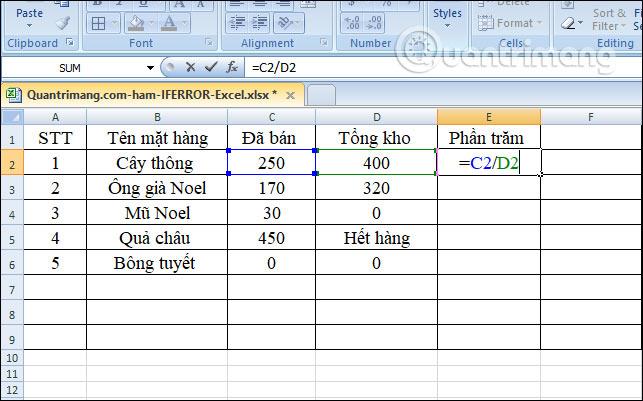
Task: Select the column A header
Action: coord(55,117)
